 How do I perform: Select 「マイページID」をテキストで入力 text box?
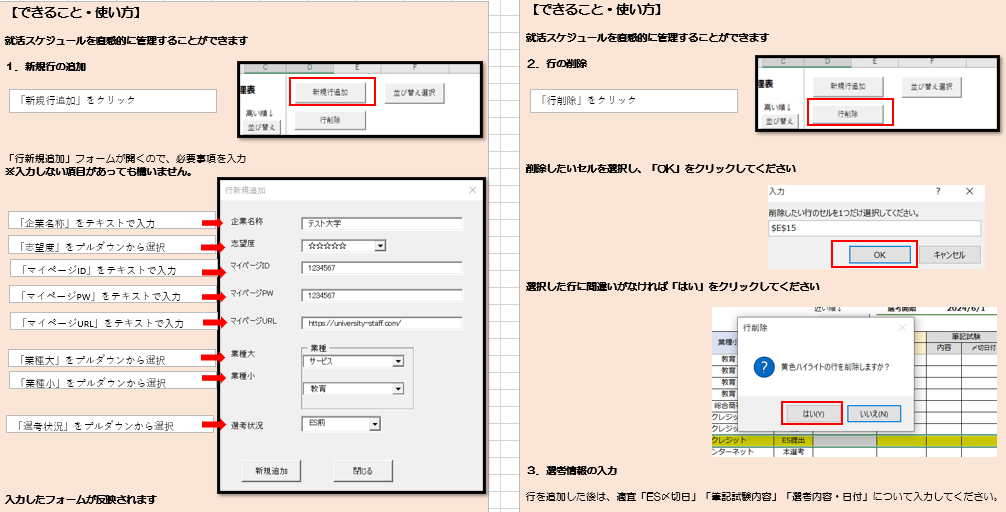point(114,268)
